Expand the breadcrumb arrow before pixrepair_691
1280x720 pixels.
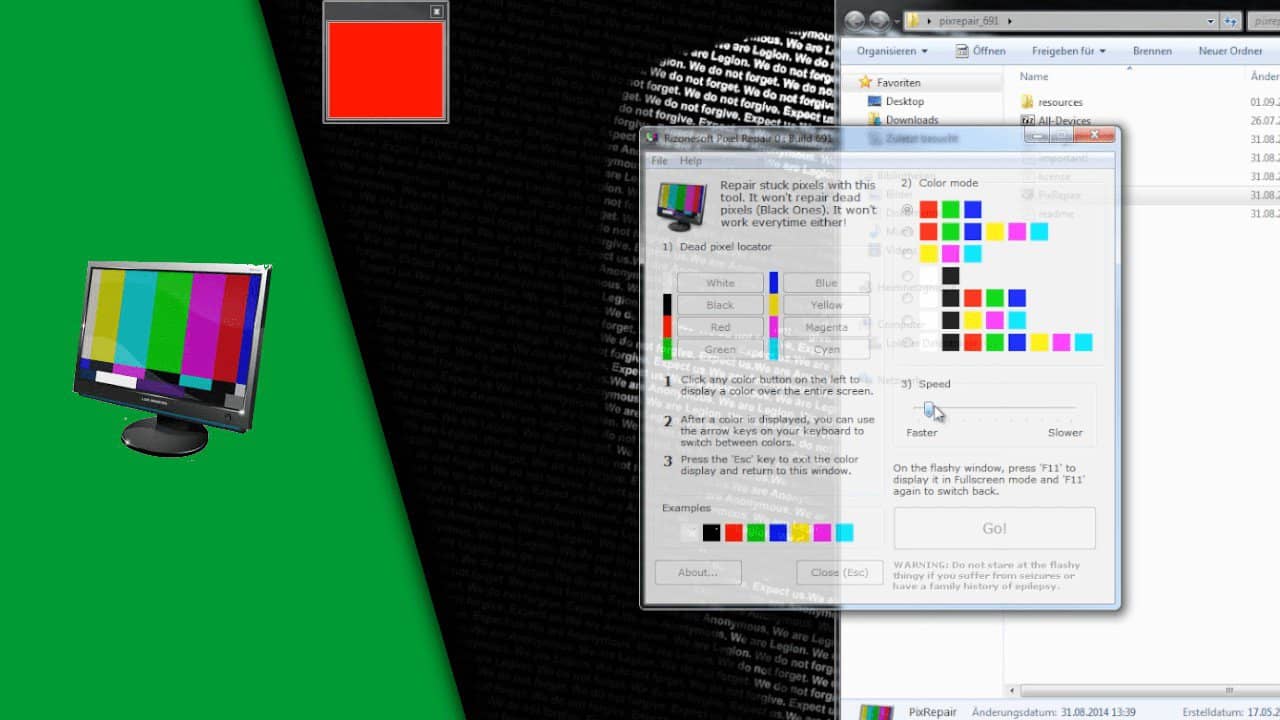tap(931, 21)
